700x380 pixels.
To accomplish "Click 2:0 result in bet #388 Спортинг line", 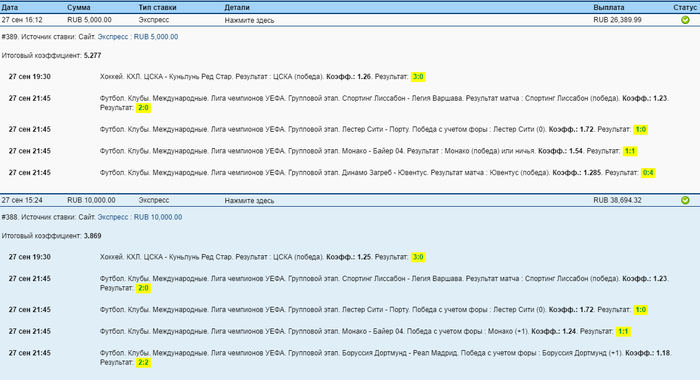I will tap(143, 288).
